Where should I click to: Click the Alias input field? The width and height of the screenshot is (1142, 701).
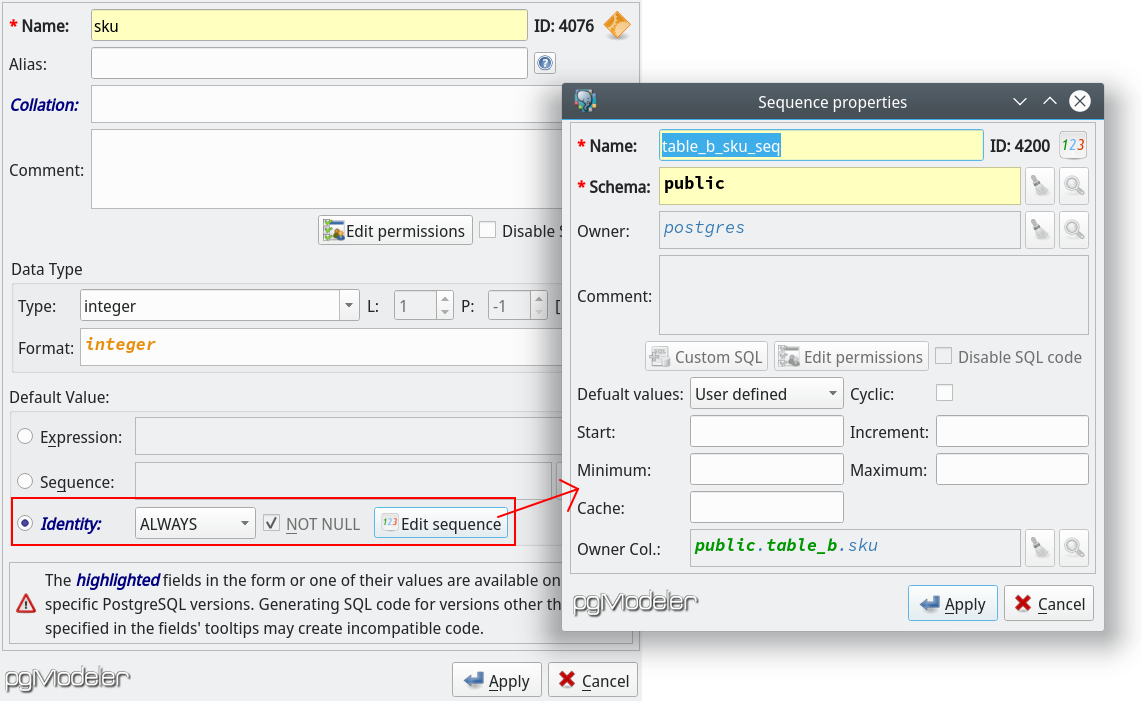pyautogui.click(x=309, y=63)
